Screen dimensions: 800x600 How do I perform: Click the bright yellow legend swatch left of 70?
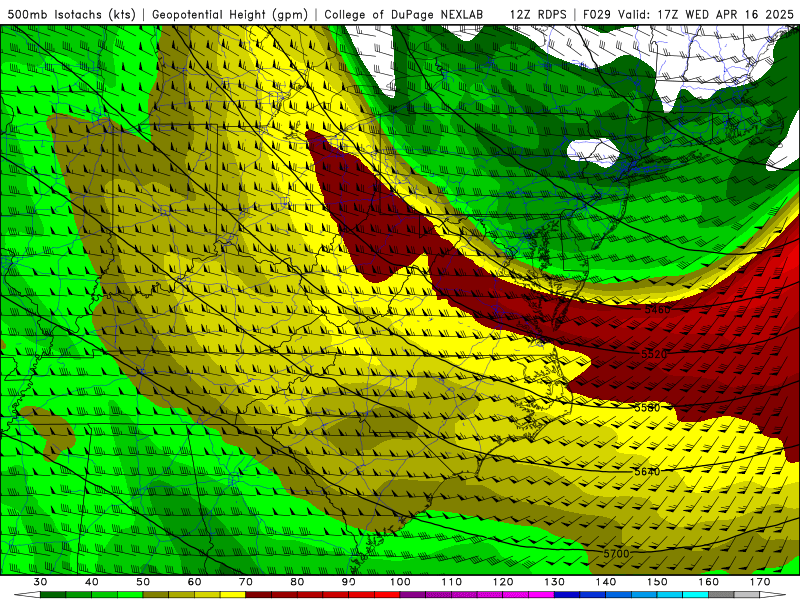click(x=233, y=595)
